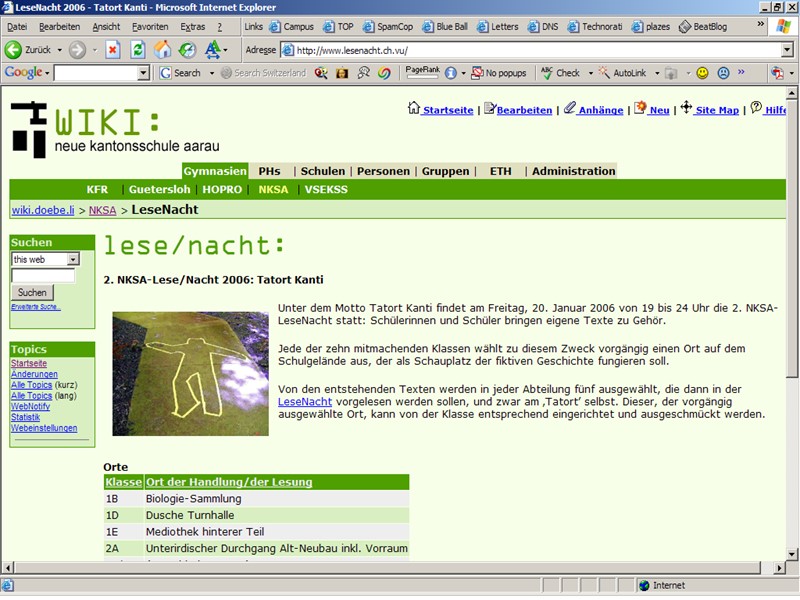This screenshot has height=600, width=800.
Task: Edit this page via the Bearbeiten pencil icon
Action: click(x=489, y=111)
